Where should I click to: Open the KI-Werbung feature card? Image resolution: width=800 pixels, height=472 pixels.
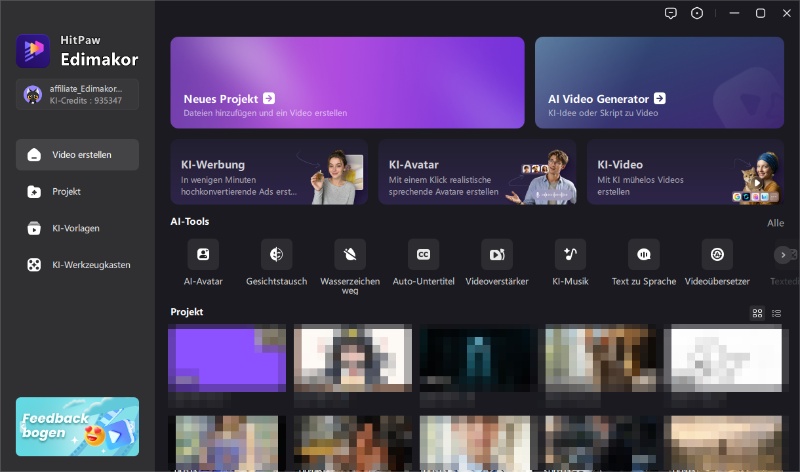click(269, 172)
